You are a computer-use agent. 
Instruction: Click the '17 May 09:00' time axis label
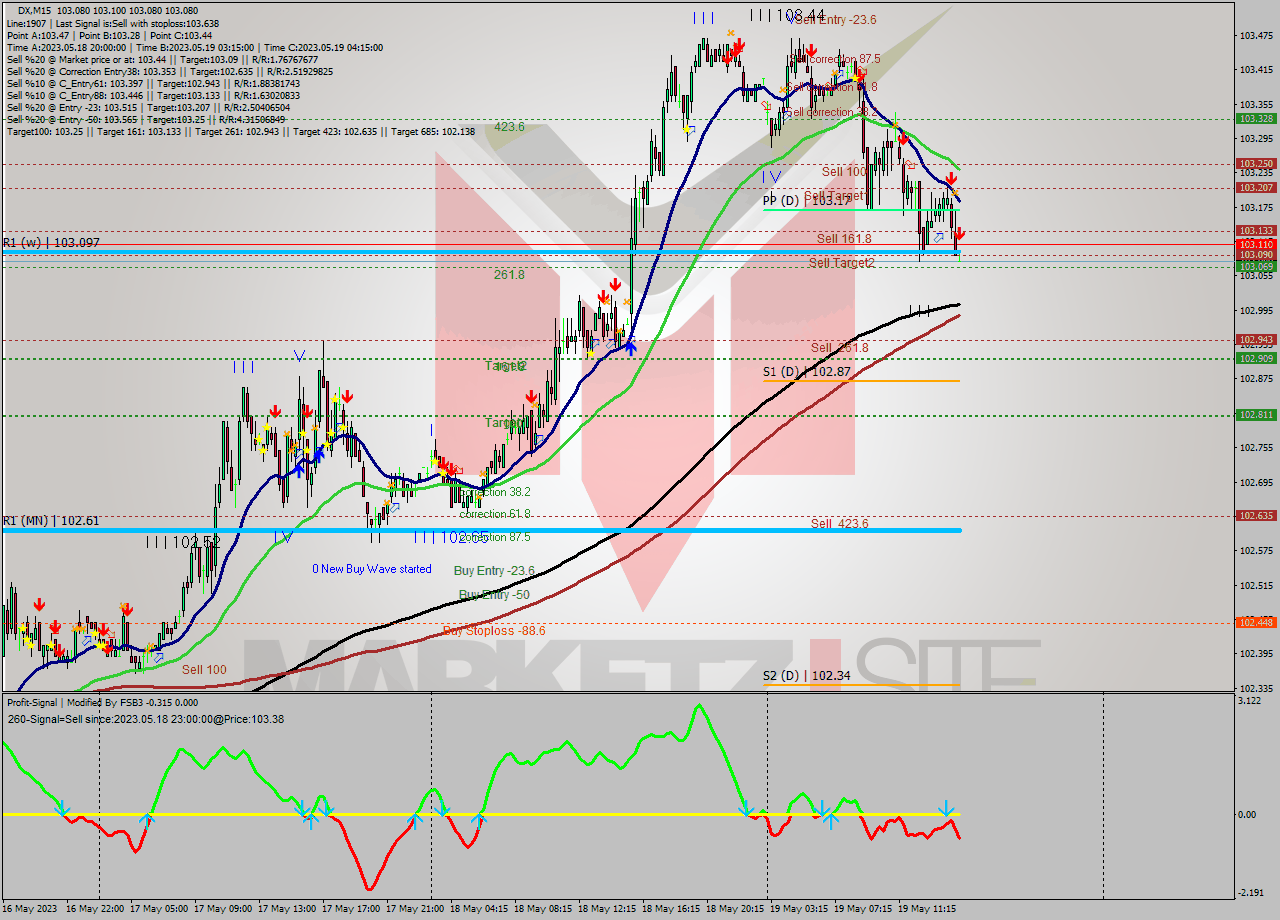[223, 909]
